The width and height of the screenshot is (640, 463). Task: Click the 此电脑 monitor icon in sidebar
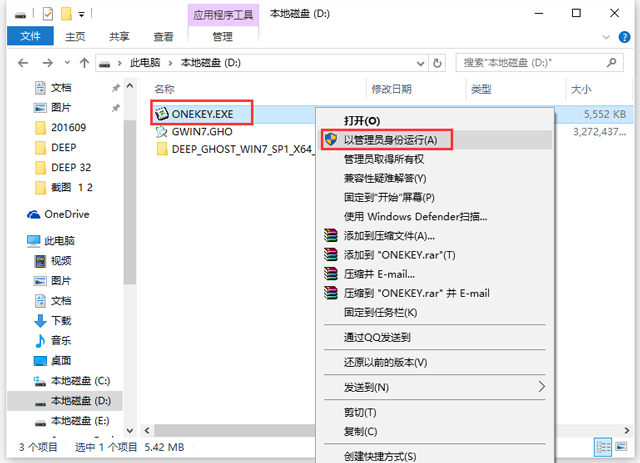point(33,241)
